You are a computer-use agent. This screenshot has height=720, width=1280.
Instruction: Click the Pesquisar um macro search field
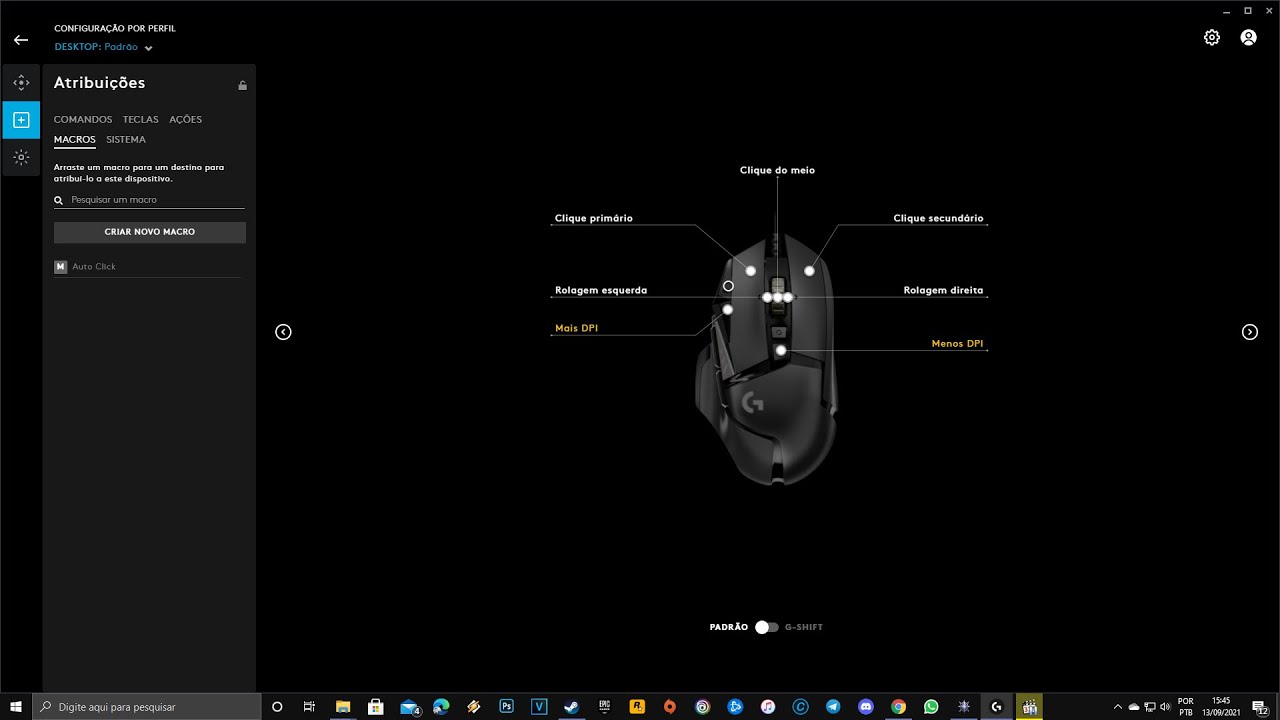(x=150, y=200)
